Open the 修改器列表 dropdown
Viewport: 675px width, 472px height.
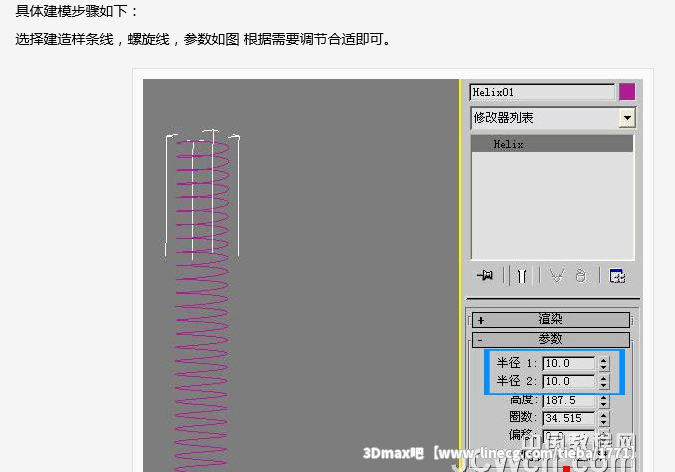(627, 118)
